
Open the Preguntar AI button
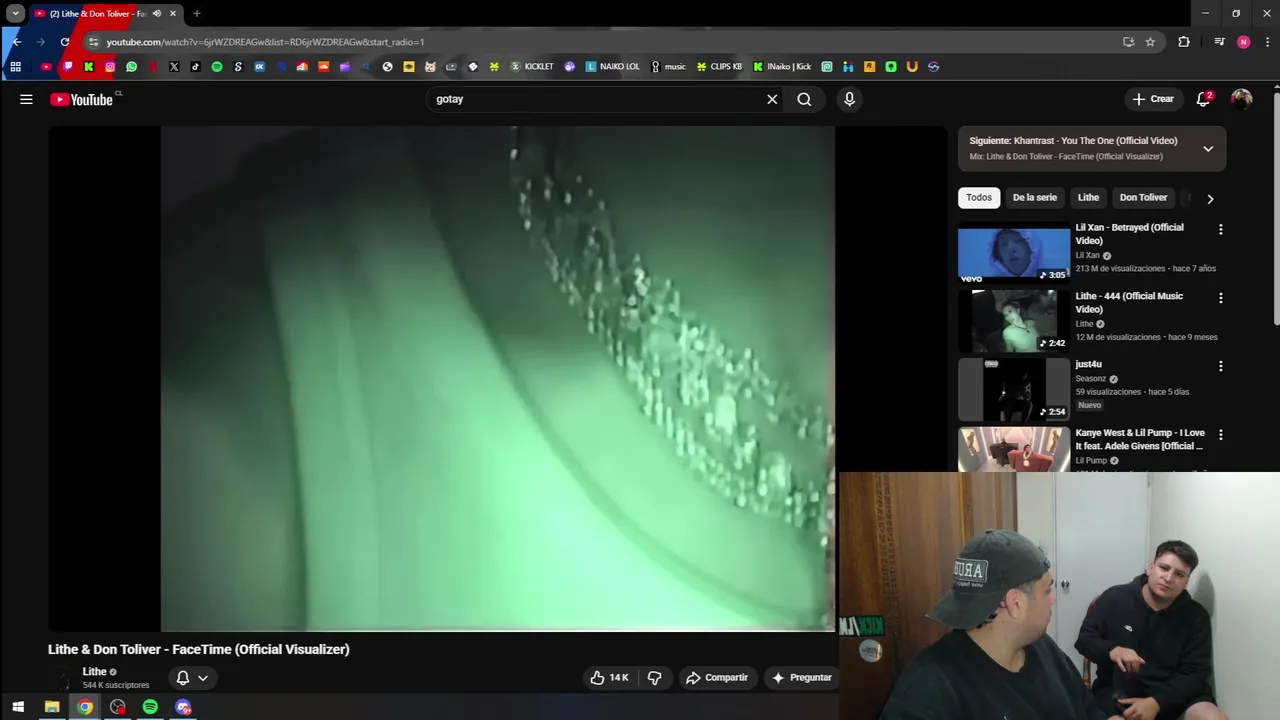801,677
